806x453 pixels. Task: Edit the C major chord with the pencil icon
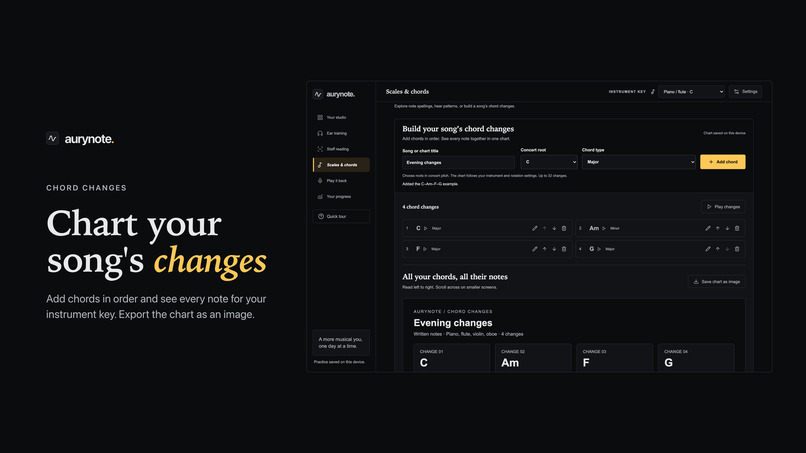click(x=535, y=228)
